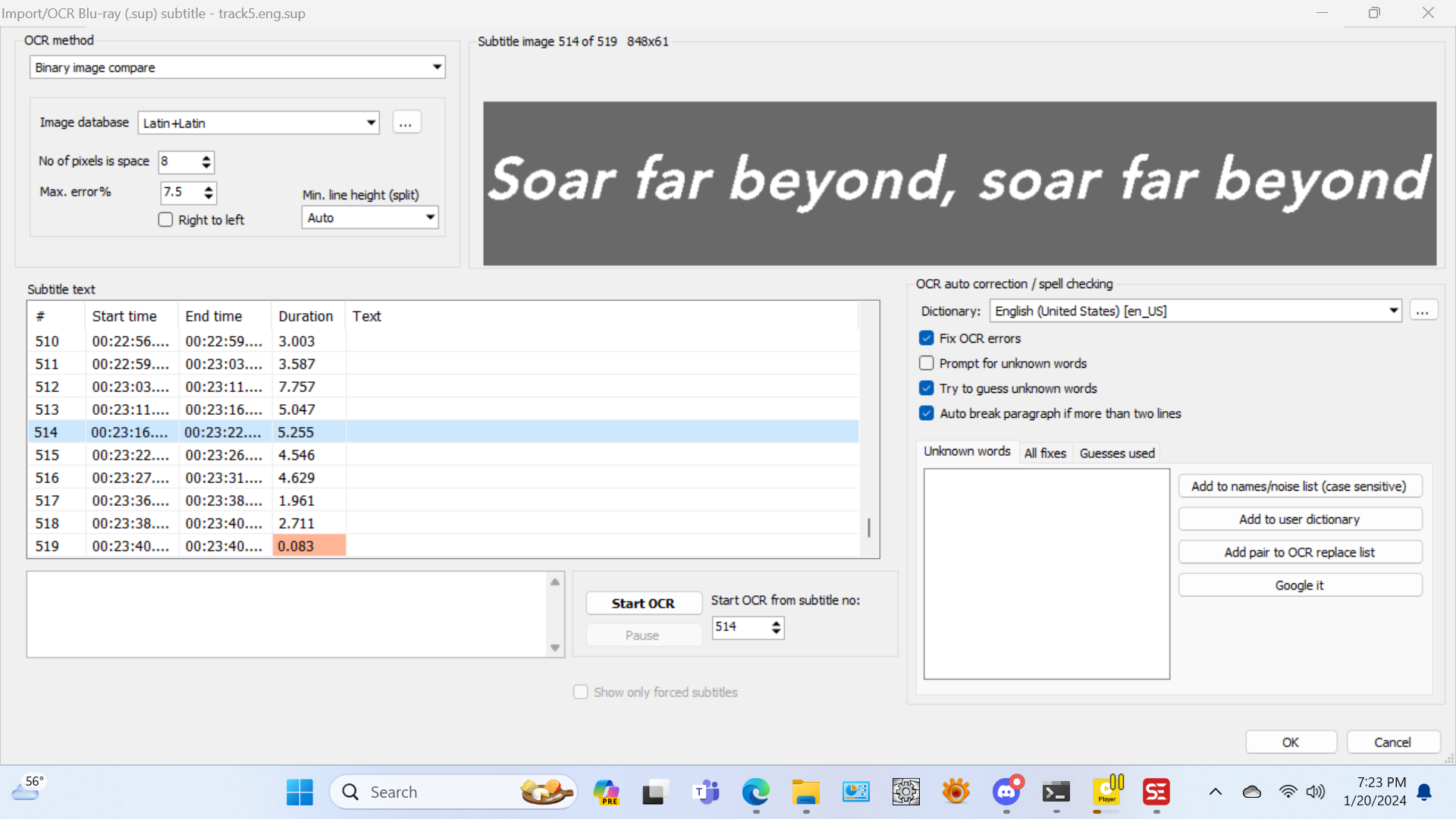1456x819 pixels.
Task: Click Add to user dictionary button
Action: [x=1299, y=519]
